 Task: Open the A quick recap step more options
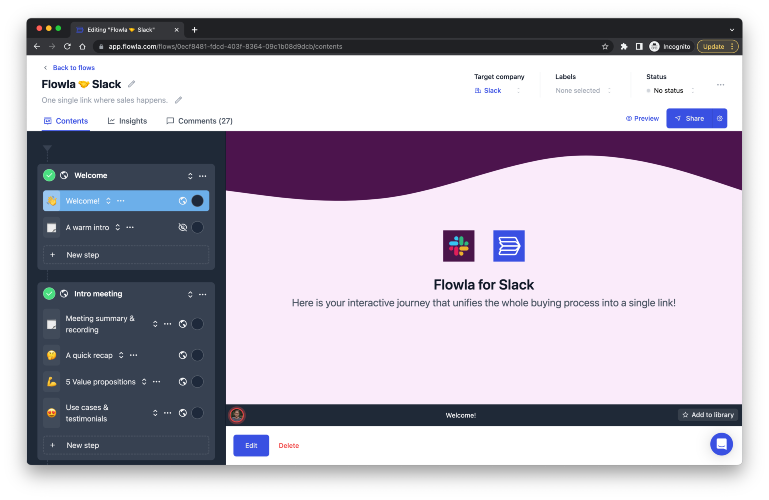tap(133, 355)
